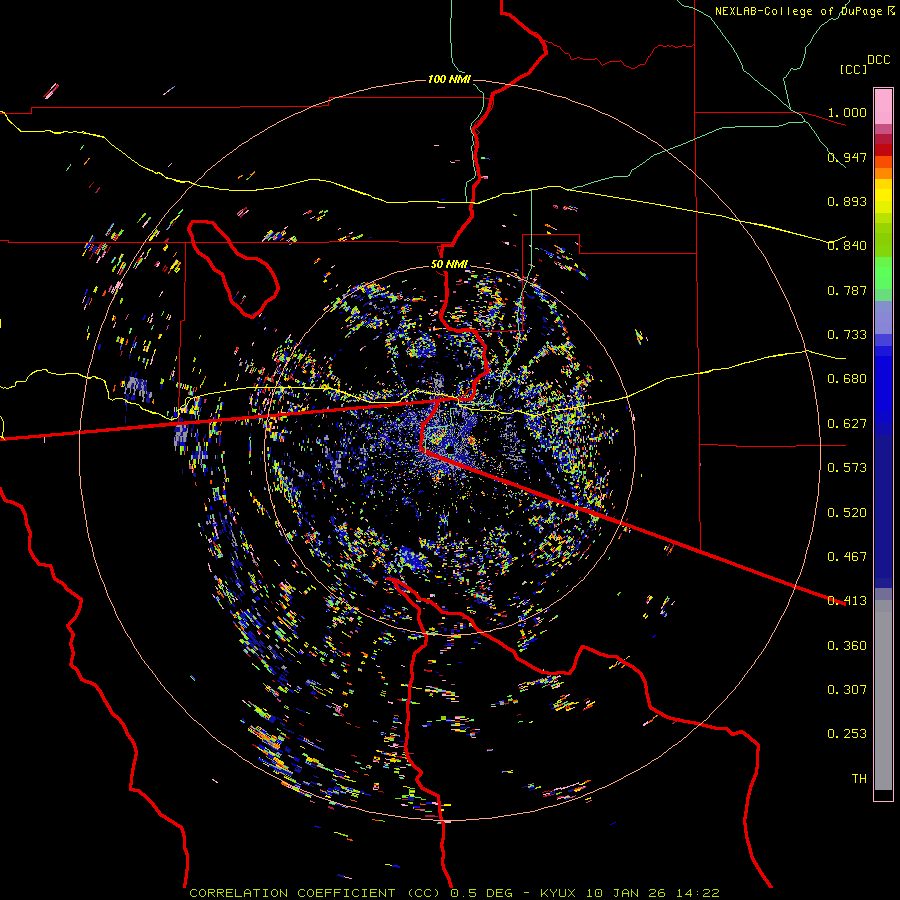Pick the gray segment of the color bar
The image size is (900, 900).
[883, 695]
